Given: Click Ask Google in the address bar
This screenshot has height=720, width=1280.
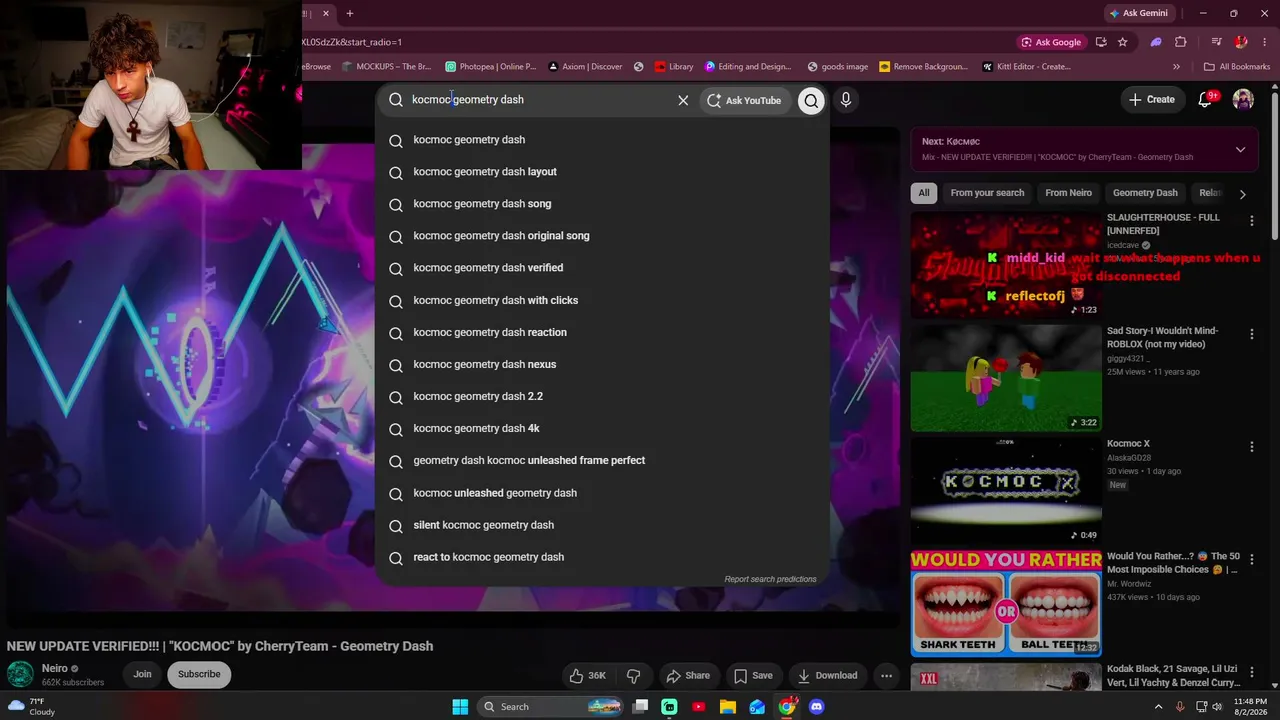Looking at the screenshot, I should click(1050, 42).
